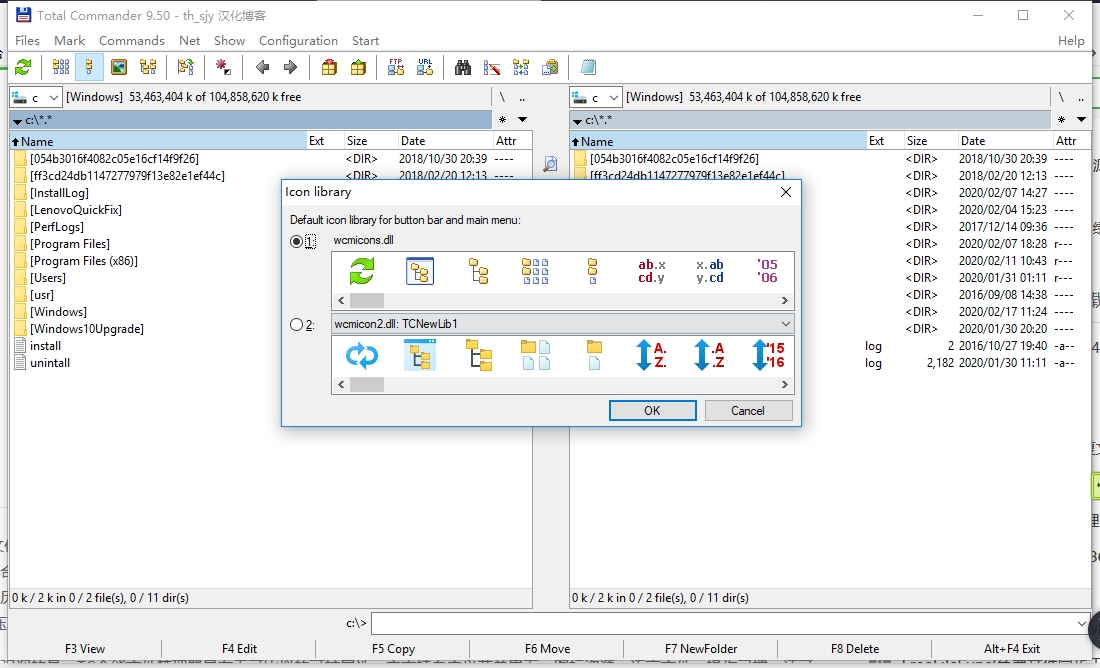Screen dimensions: 1100x668
Task: Click the tree icon with green arrows
Action: tap(186, 67)
